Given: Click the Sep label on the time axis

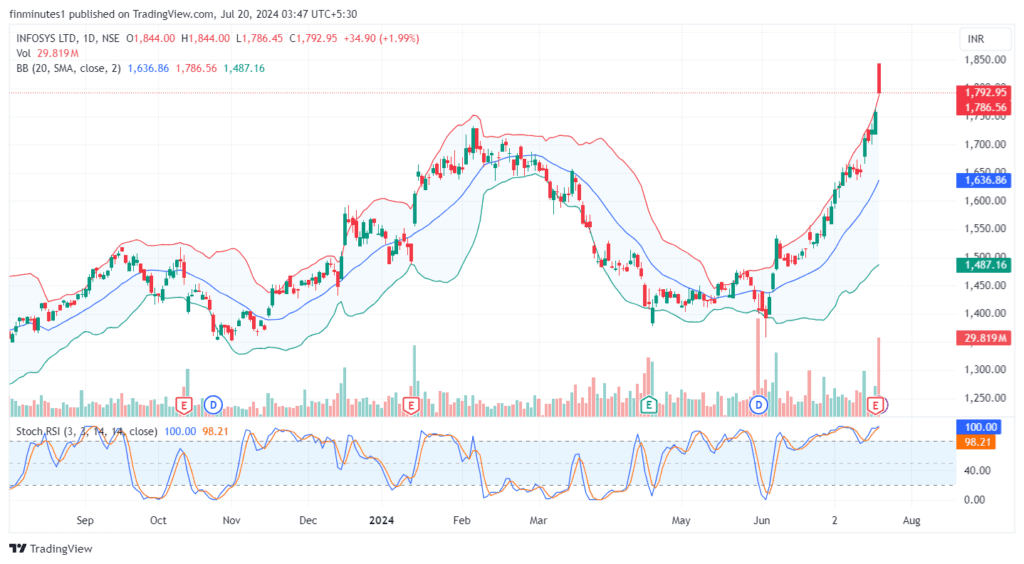Looking at the screenshot, I should point(85,520).
